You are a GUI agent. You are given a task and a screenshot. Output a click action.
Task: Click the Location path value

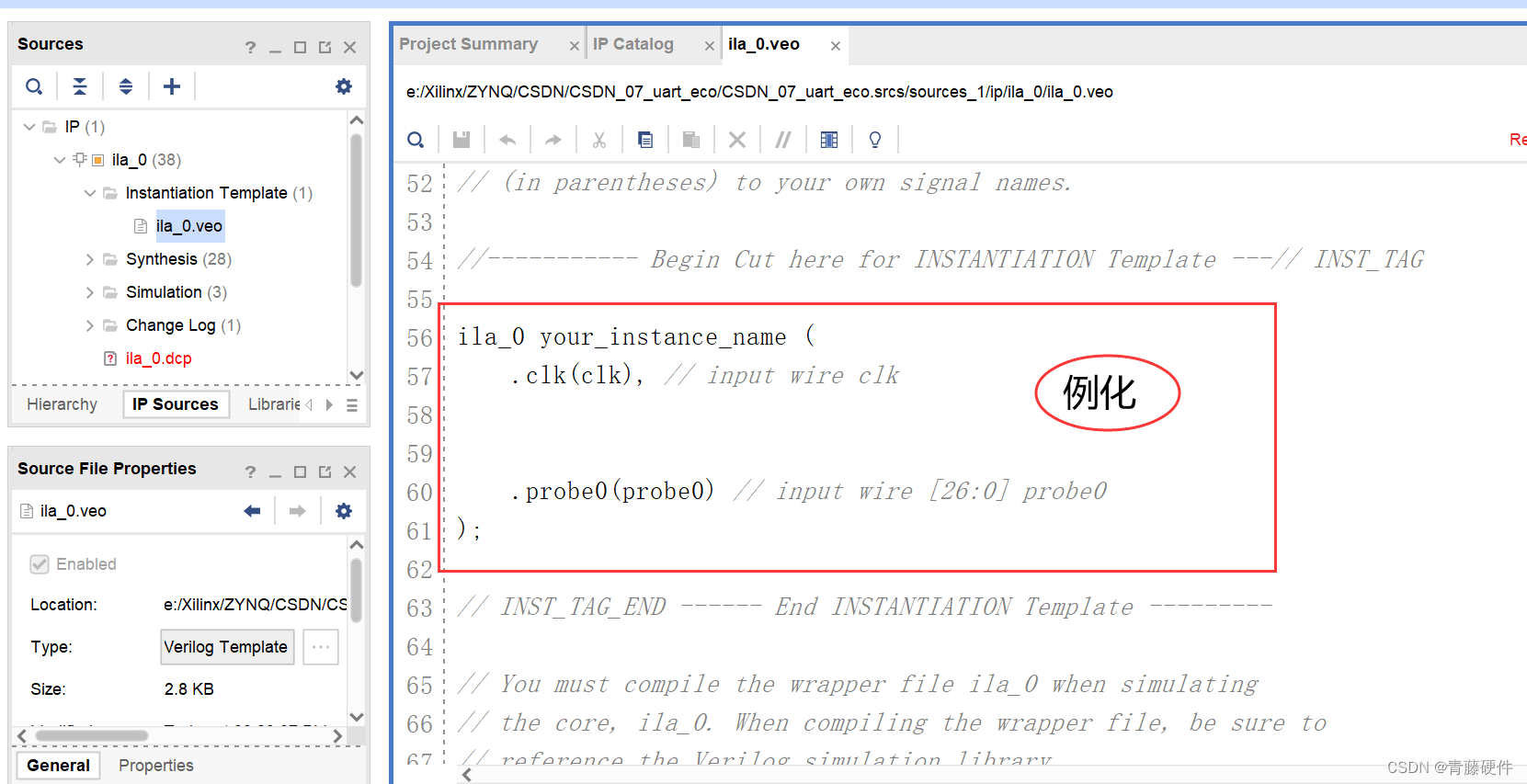pos(256,605)
